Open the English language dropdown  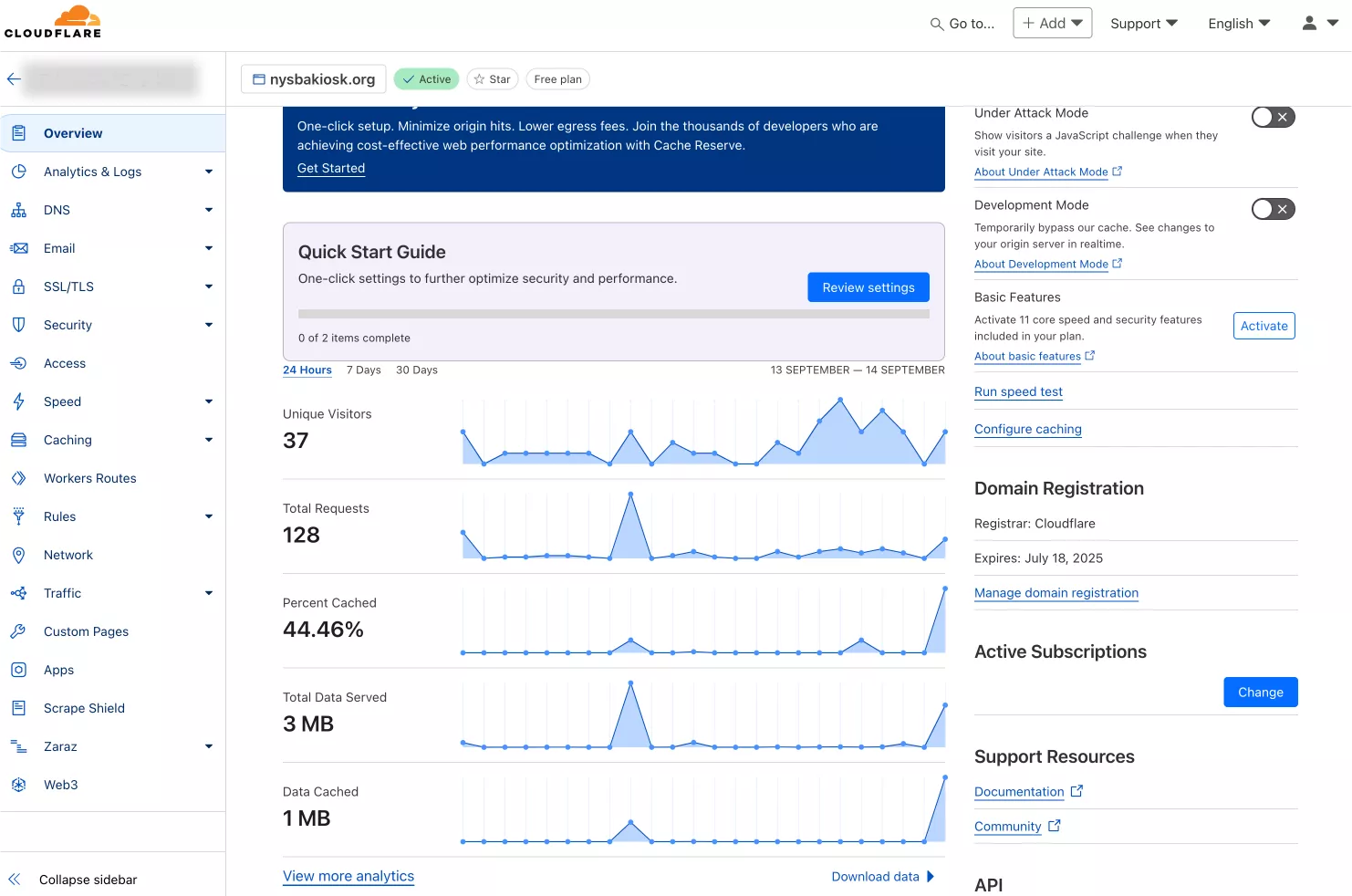(1238, 24)
